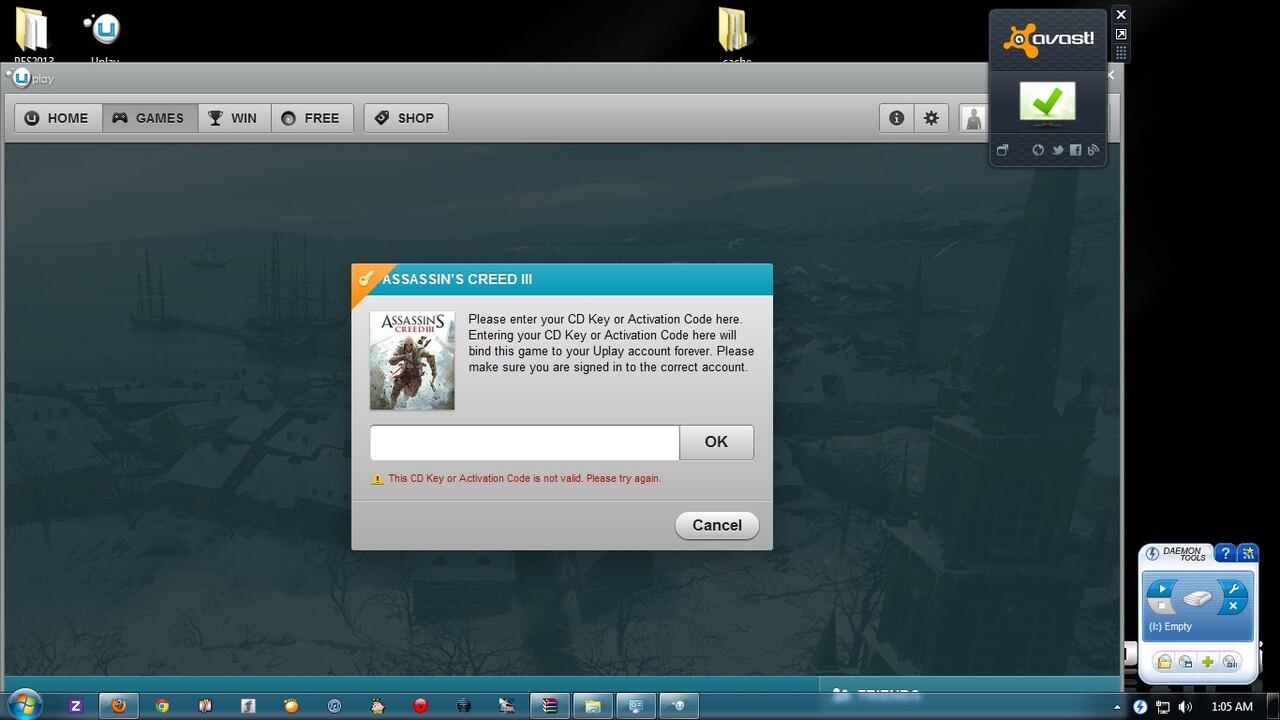Click the 'This CD Key or Activation Code is not valid' message
This screenshot has height=720, width=1280.
coord(524,478)
